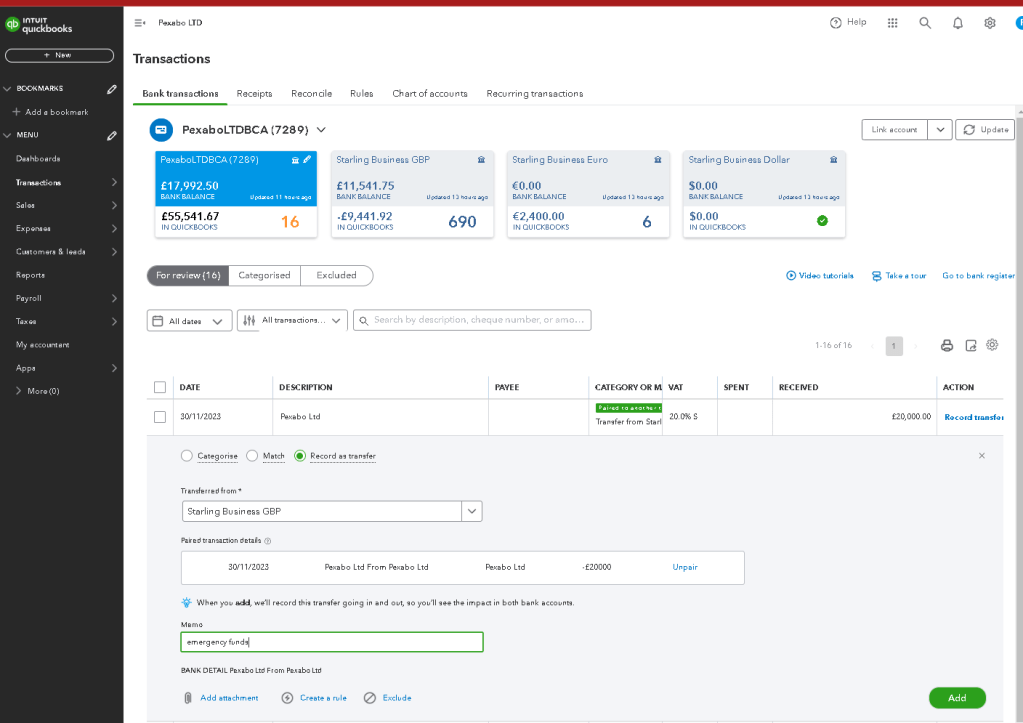Click the New button in sidebar
Viewport: 1023px width, 723px height.
pos(59,55)
